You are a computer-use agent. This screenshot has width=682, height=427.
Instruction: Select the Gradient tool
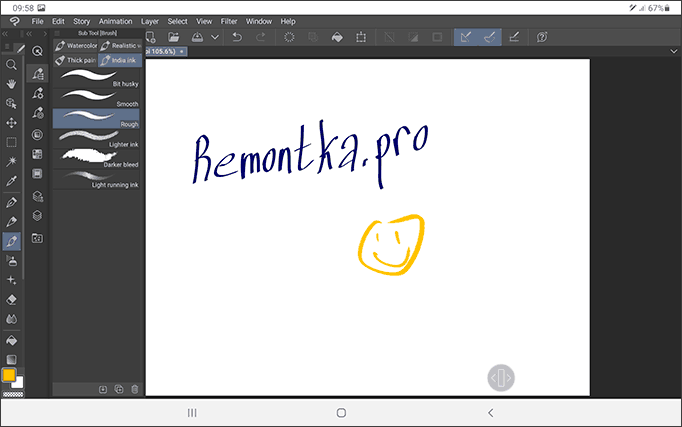[x=11, y=359]
